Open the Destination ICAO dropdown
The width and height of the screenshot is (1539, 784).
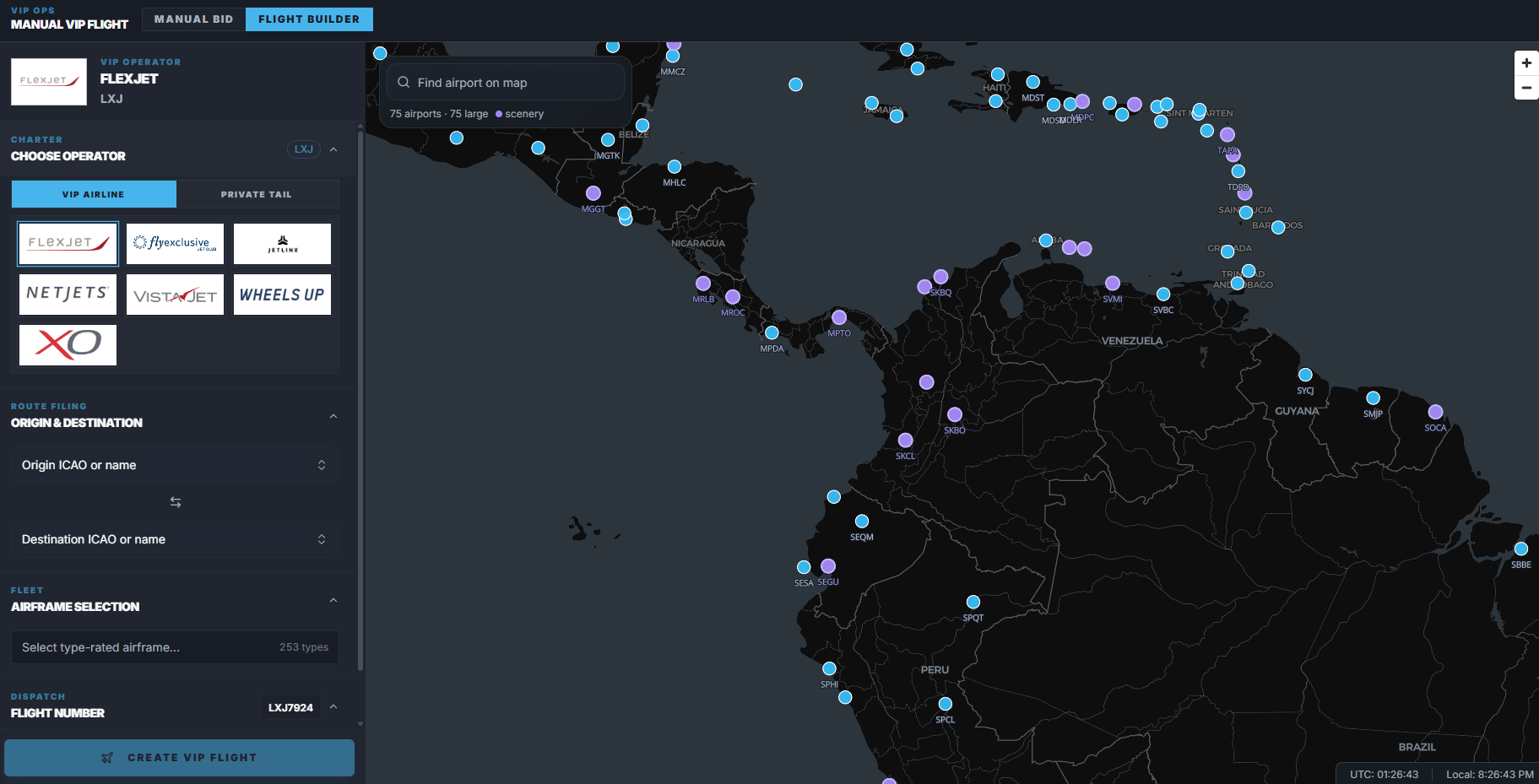pyautogui.click(x=175, y=539)
